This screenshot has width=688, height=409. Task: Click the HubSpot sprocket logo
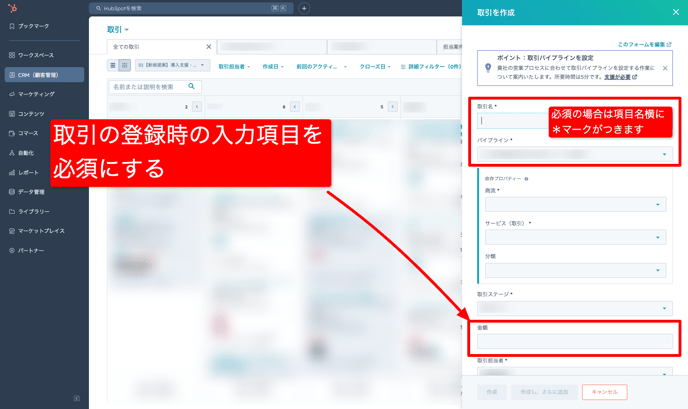tap(12, 7)
